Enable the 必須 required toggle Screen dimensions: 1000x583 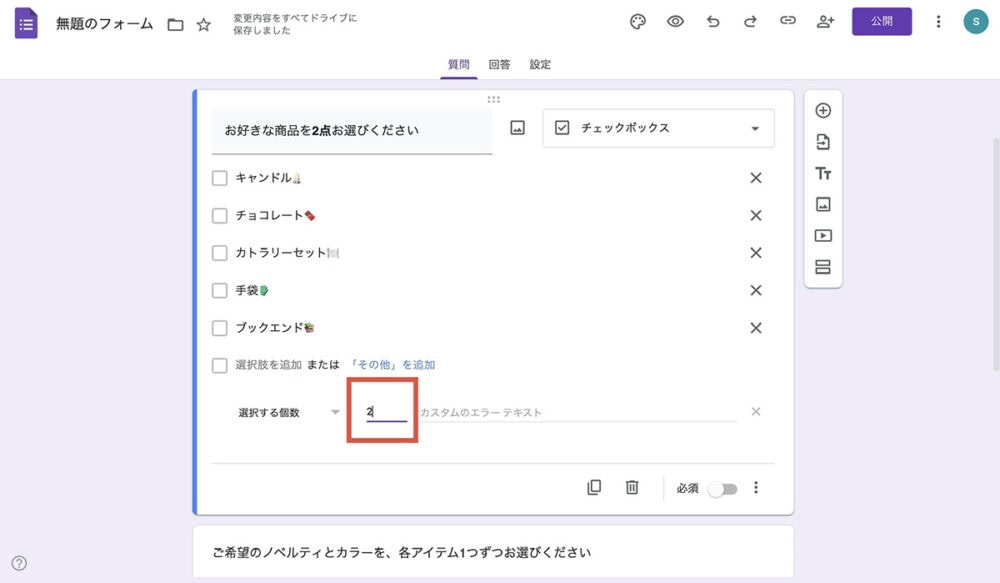(x=723, y=487)
